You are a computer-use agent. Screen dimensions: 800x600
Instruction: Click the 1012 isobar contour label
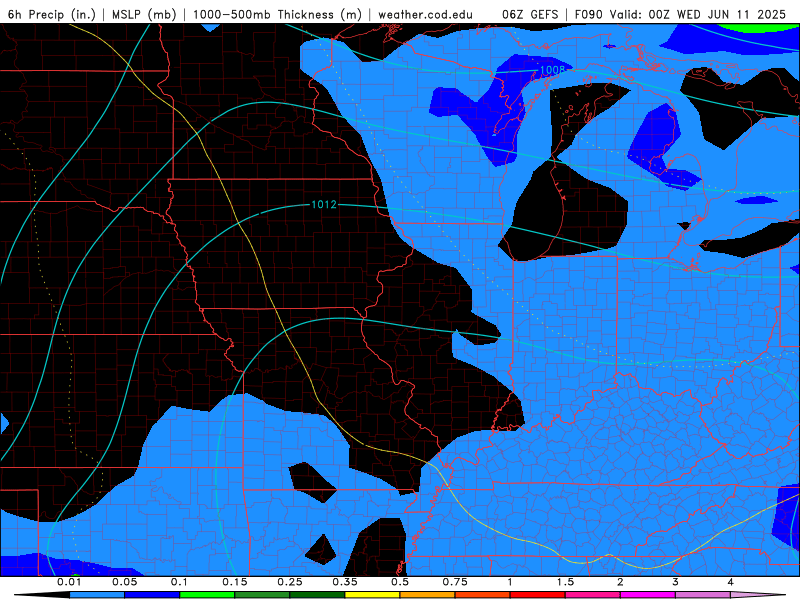(x=324, y=205)
